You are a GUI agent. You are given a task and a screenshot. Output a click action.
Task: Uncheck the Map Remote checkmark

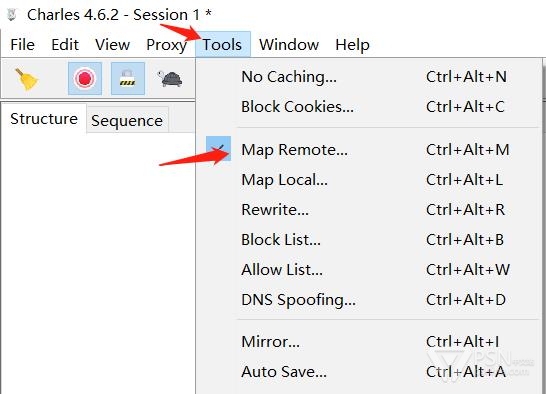click(x=218, y=148)
